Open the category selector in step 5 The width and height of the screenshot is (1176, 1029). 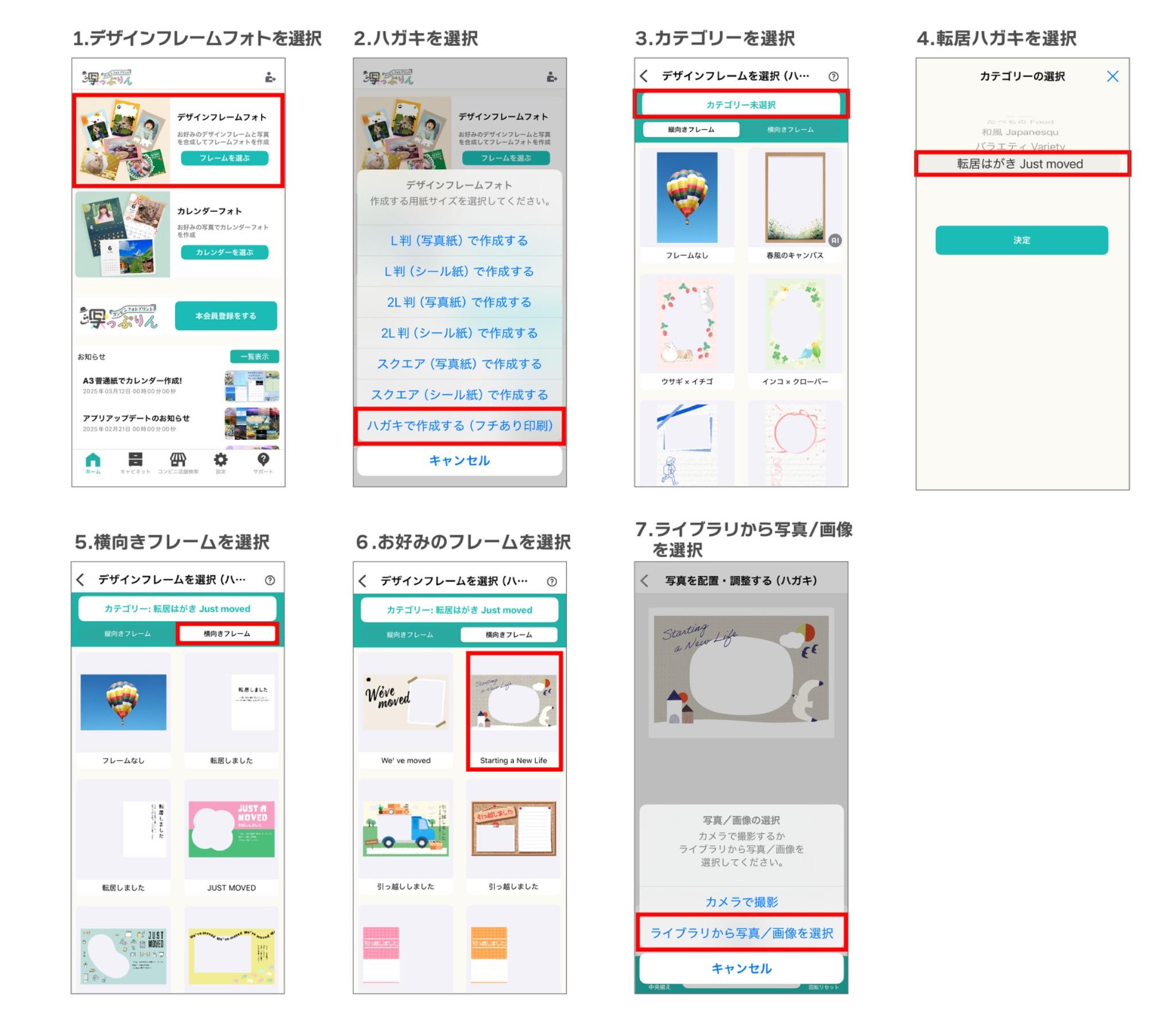coord(177,609)
